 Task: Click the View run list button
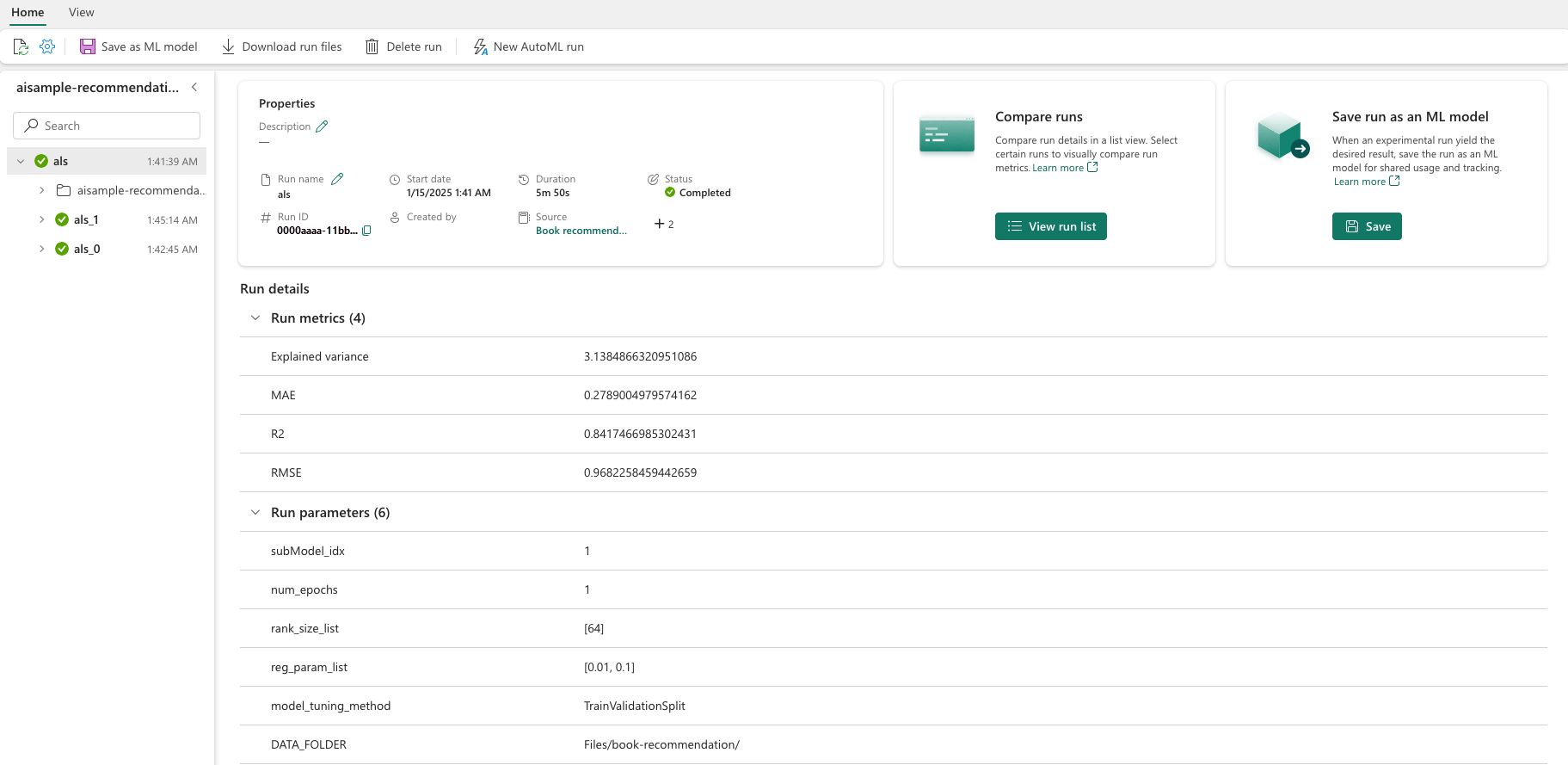[x=1050, y=226]
